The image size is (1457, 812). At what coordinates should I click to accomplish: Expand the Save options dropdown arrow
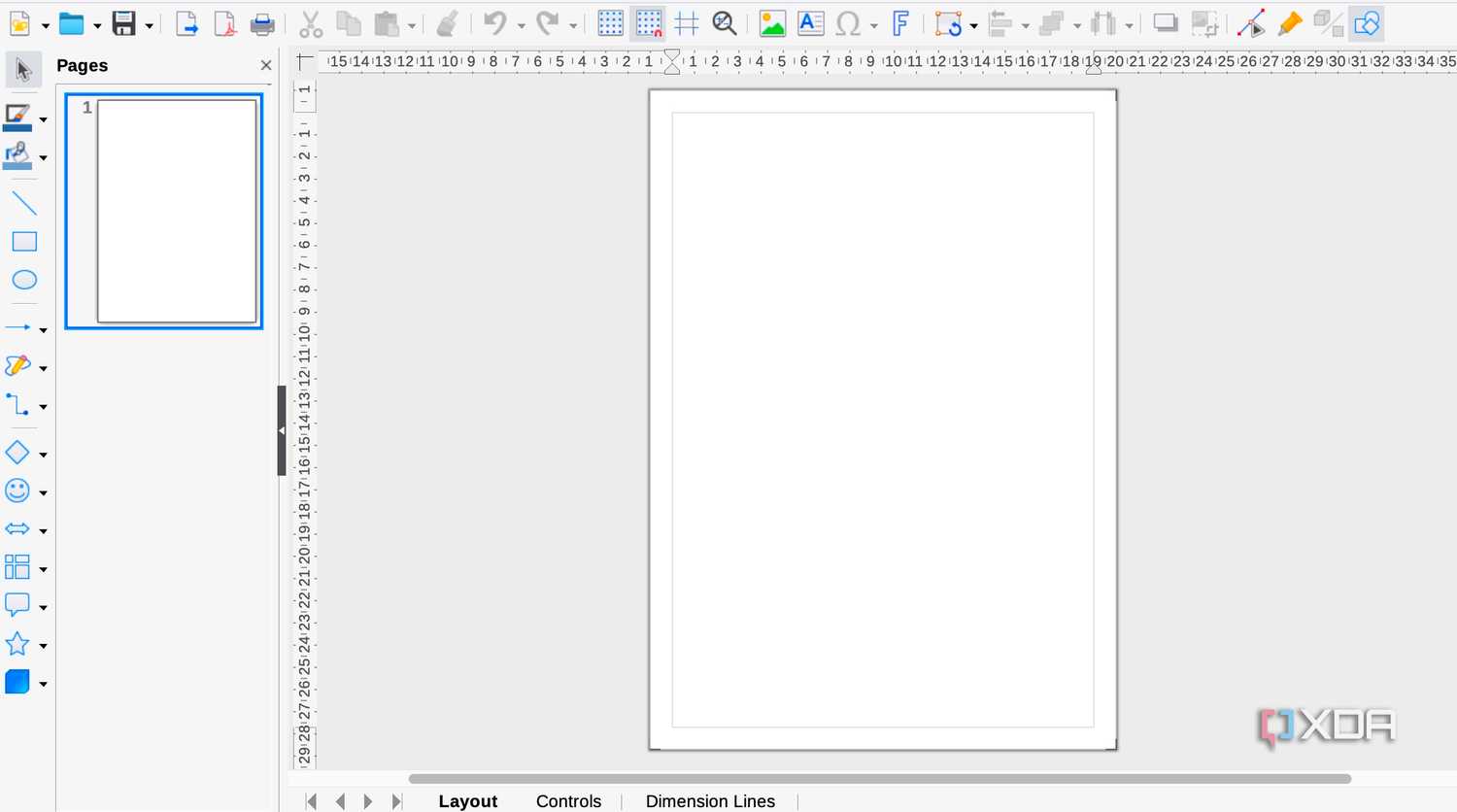click(149, 25)
